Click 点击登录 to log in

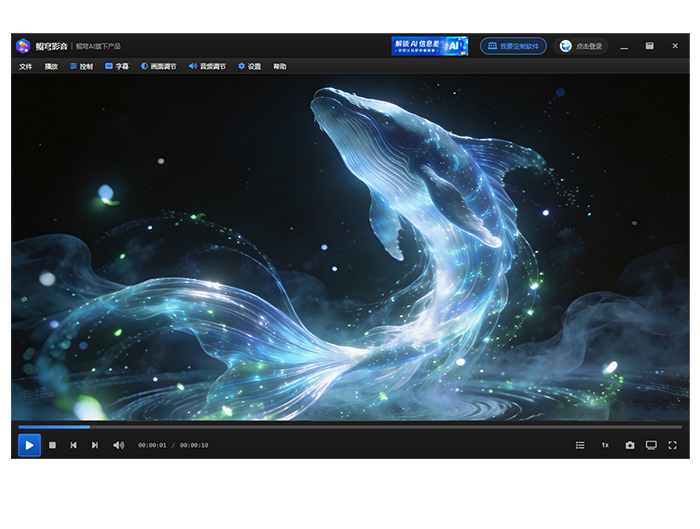pos(582,46)
